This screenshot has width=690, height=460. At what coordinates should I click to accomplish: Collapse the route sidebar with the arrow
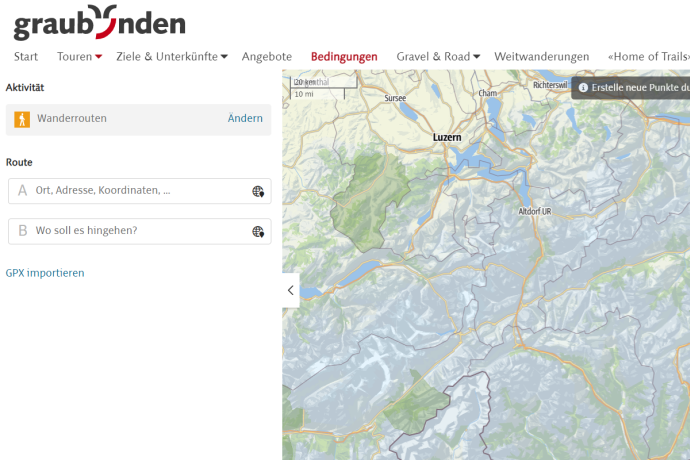[x=291, y=290]
